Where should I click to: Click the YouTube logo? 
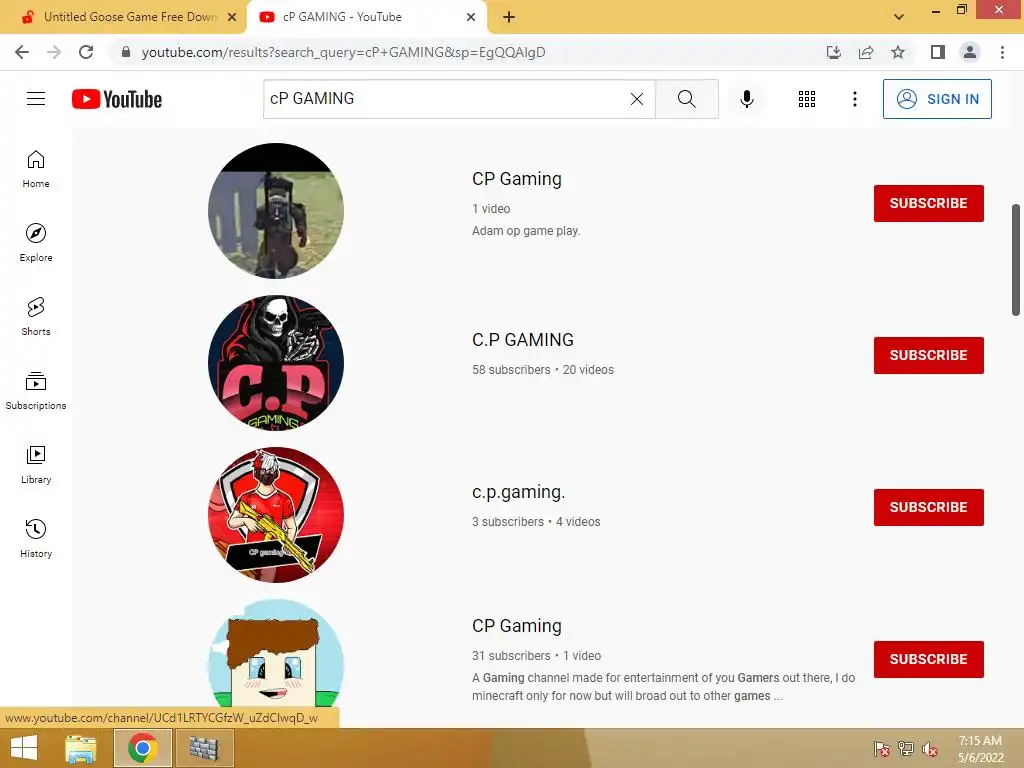click(117, 99)
